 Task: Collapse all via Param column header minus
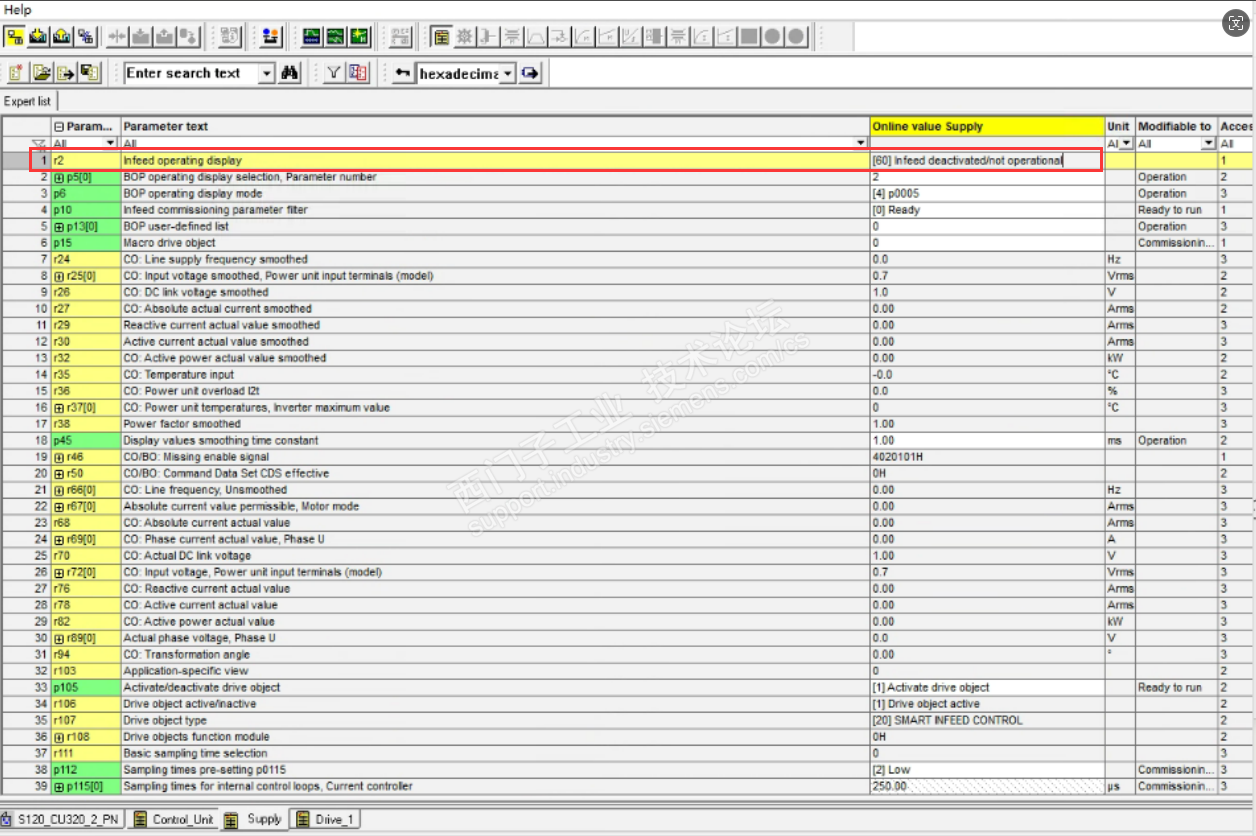point(59,127)
